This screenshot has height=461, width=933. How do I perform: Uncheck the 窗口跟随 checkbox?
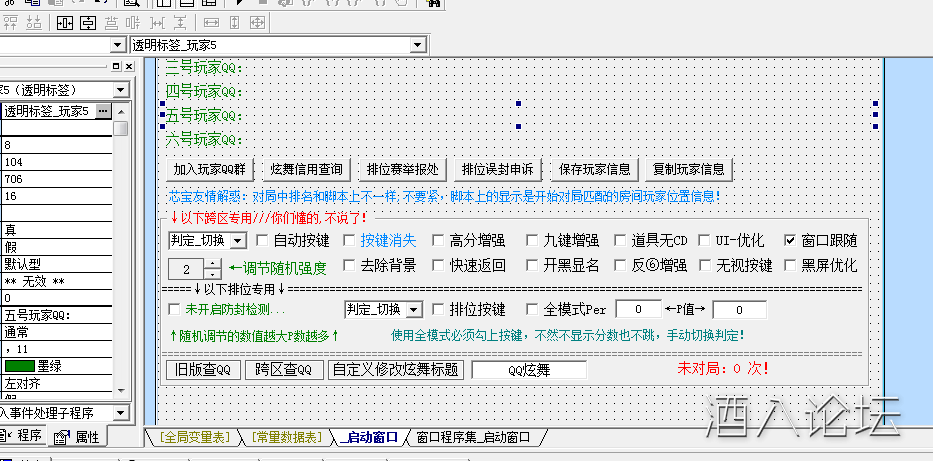[791, 241]
